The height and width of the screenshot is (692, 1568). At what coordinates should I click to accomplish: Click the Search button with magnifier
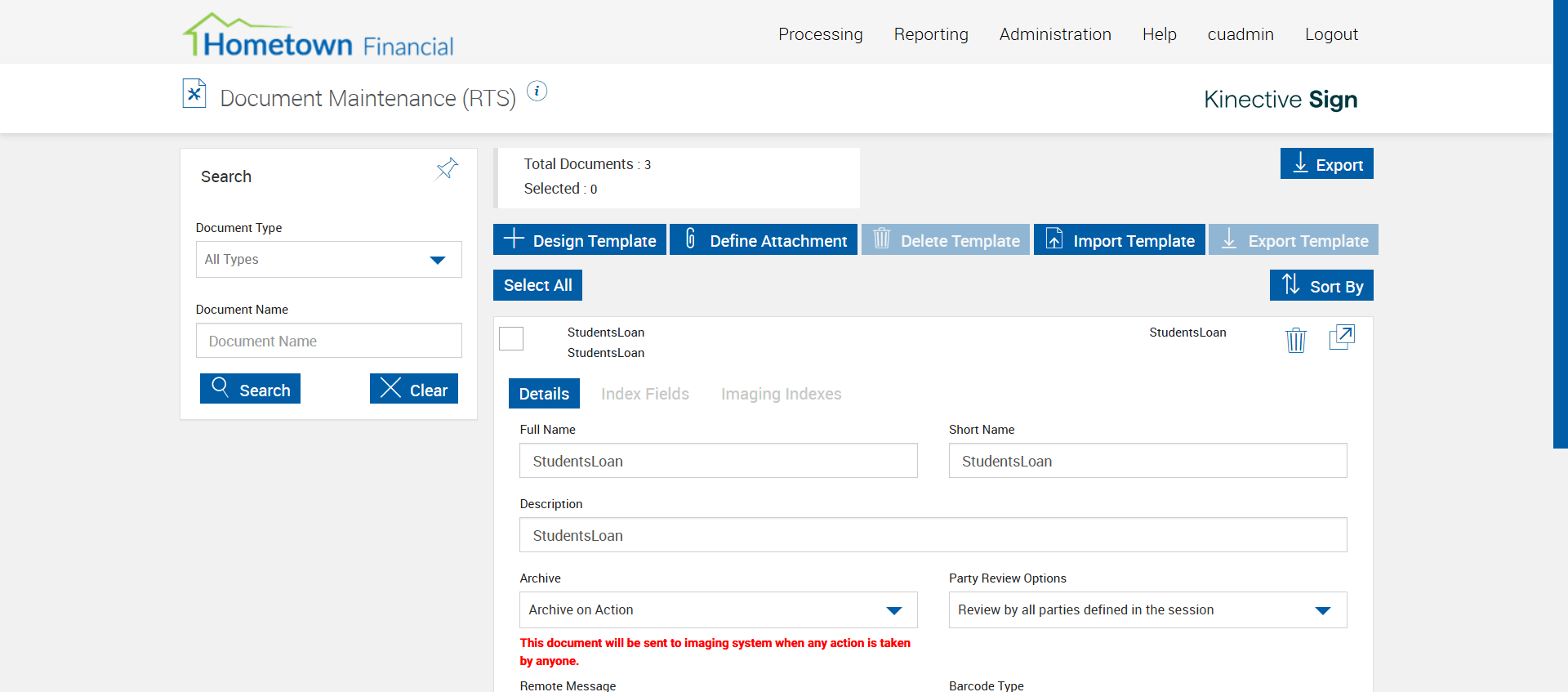pyautogui.click(x=250, y=389)
